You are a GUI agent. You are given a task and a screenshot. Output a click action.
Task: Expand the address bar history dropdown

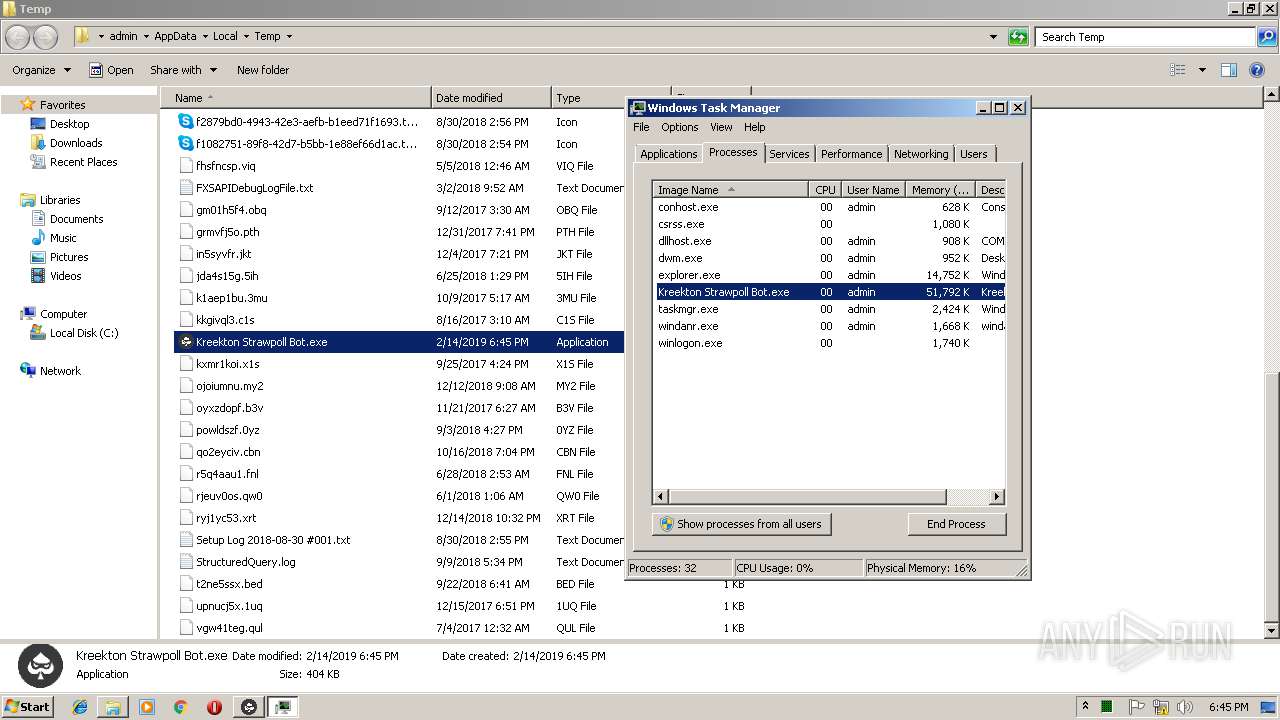click(993, 37)
